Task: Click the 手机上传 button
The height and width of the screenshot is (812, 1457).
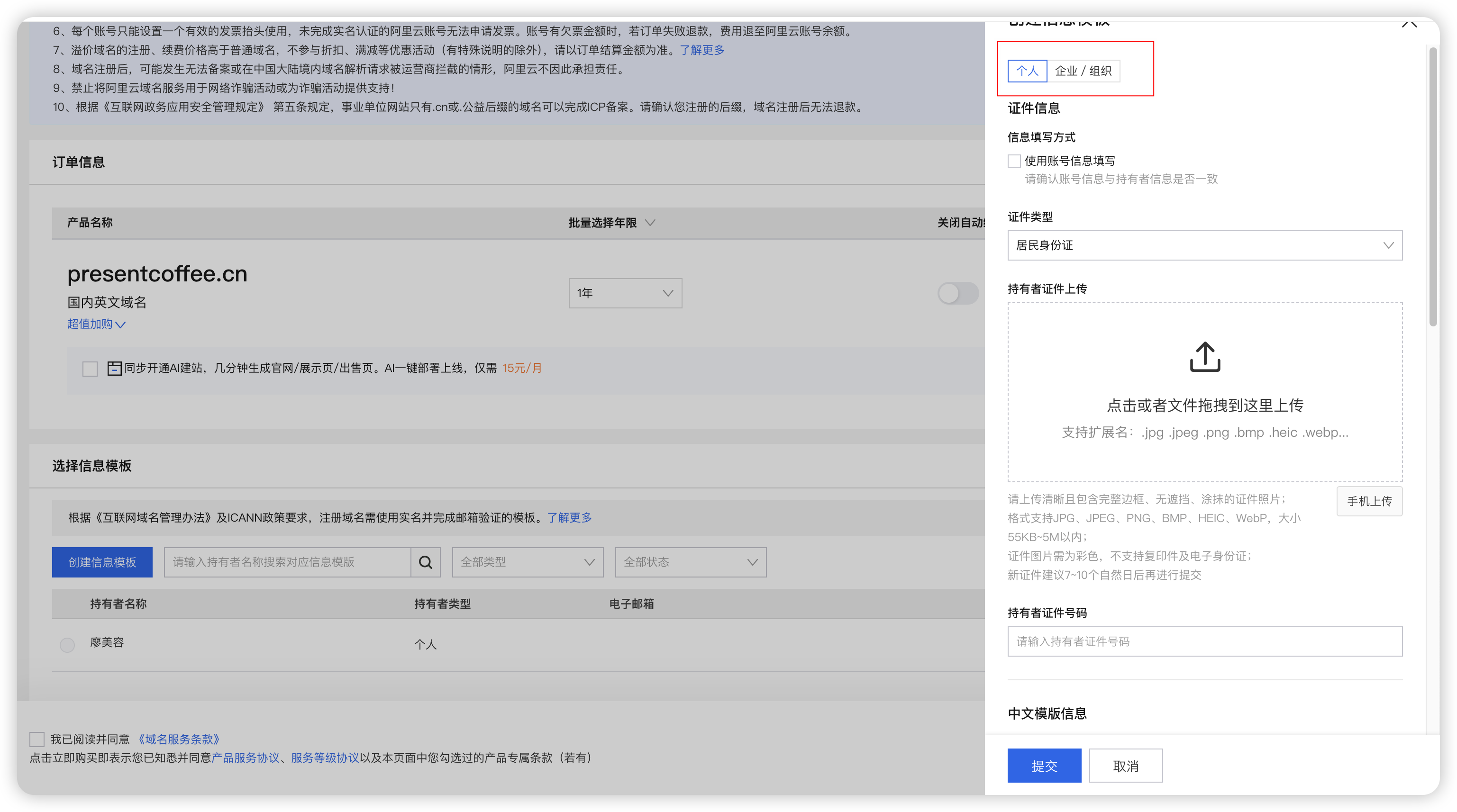Action: pos(1369,501)
